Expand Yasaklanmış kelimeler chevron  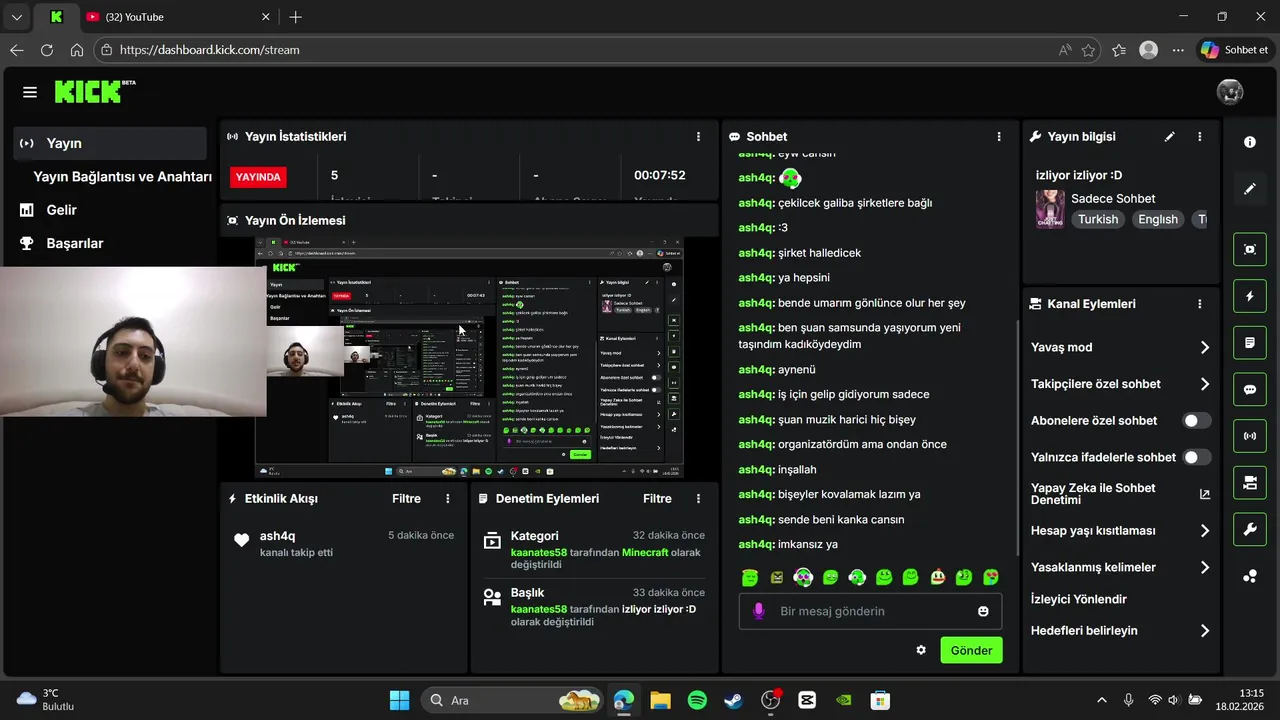[x=1204, y=567]
